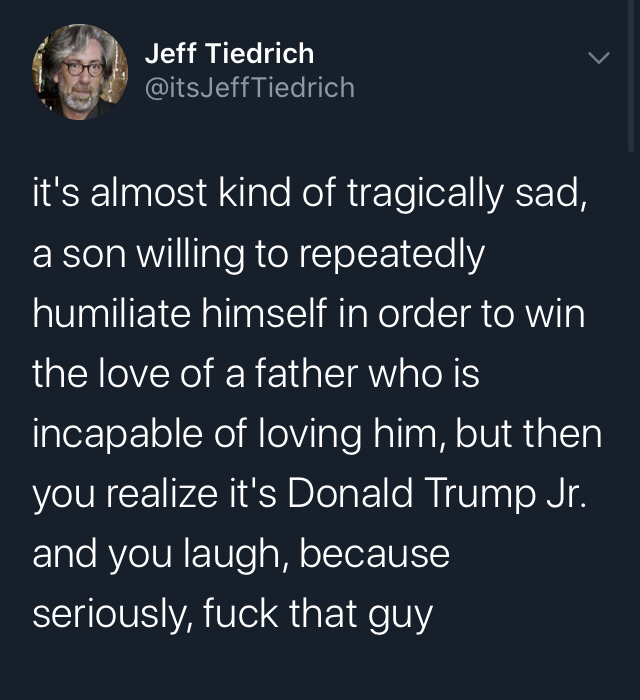
Task: Click the word "realize" in the tweet
Action: (162, 493)
